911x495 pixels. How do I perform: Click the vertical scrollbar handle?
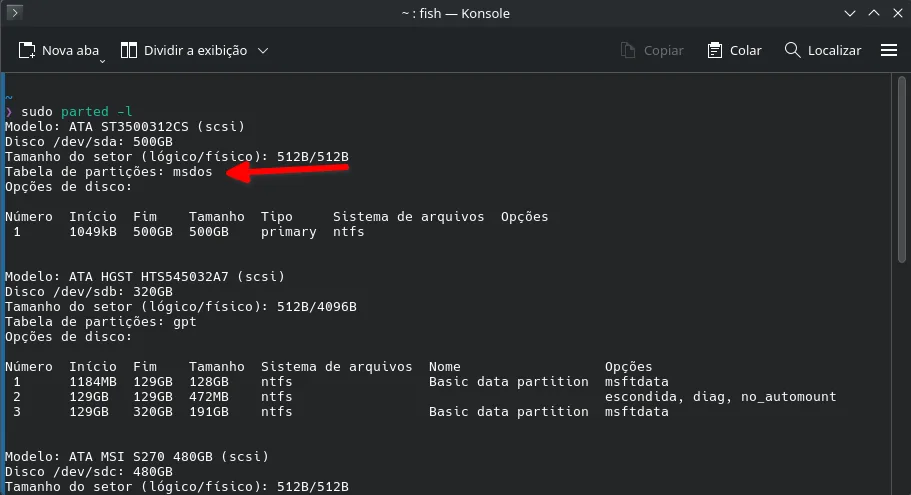pyautogui.click(x=901, y=170)
